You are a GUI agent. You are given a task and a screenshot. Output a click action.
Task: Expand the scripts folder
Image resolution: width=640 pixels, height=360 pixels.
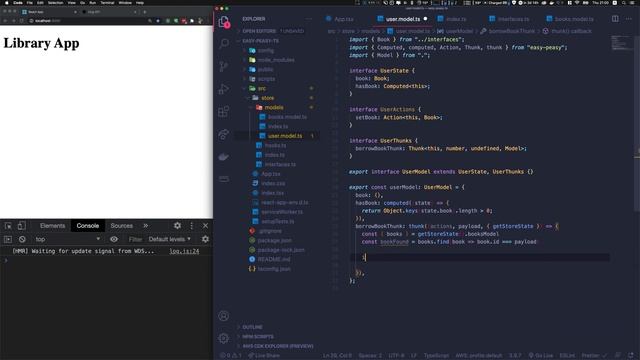266,79
